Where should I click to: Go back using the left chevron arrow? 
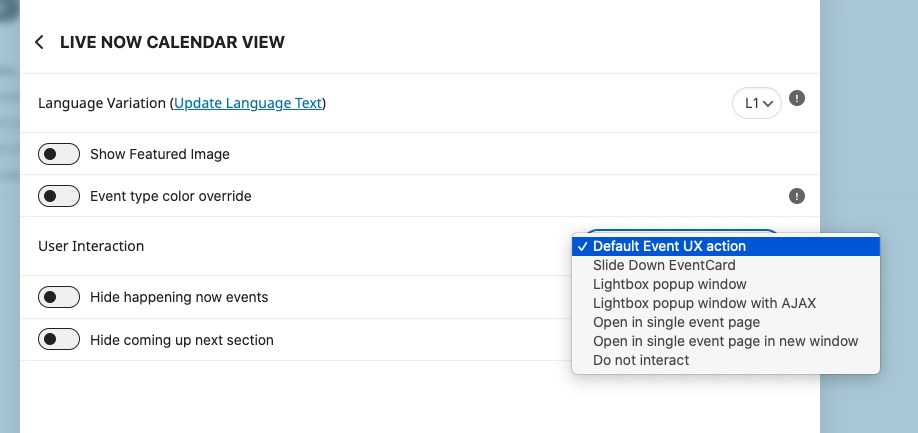coord(39,42)
